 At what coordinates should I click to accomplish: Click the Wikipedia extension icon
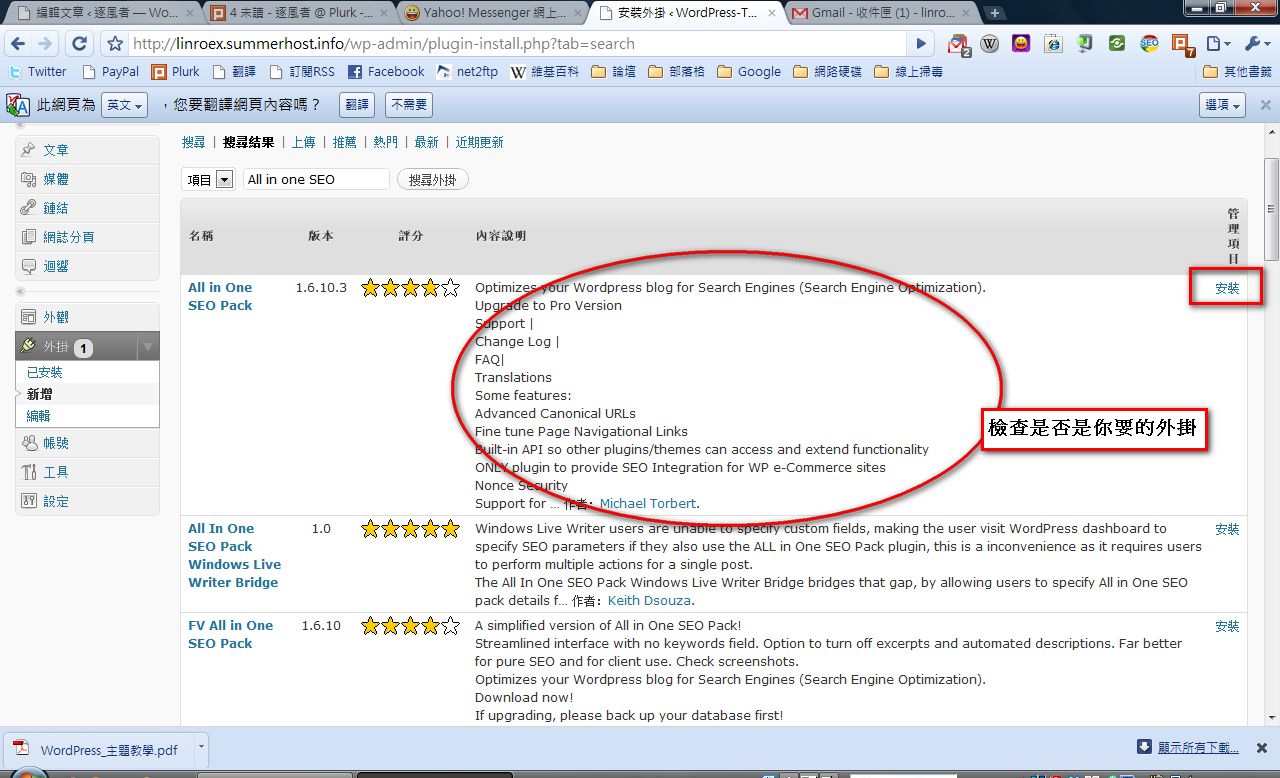(989, 44)
